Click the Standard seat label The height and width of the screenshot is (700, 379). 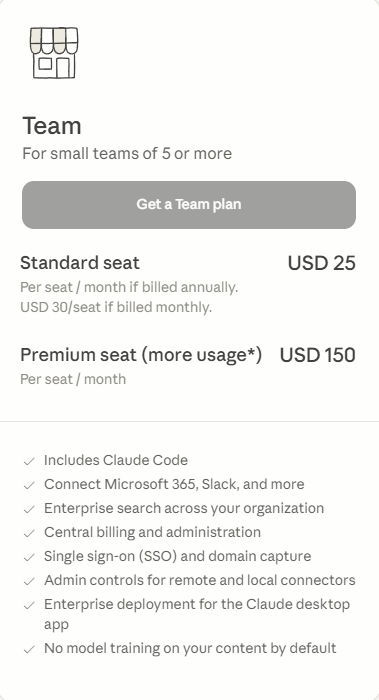click(x=80, y=262)
